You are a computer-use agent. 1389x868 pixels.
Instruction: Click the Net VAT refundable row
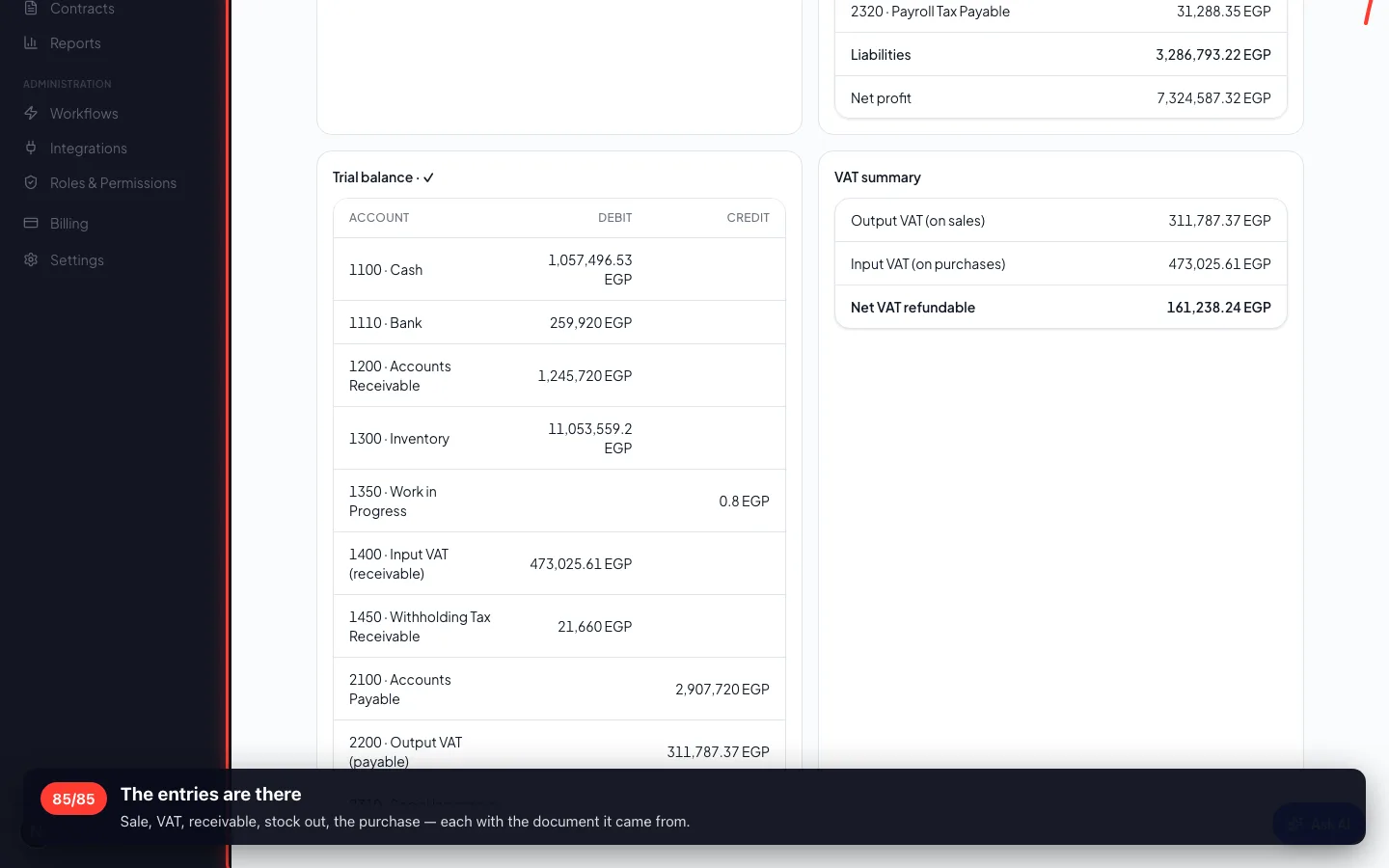pyautogui.click(x=1061, y=308)
